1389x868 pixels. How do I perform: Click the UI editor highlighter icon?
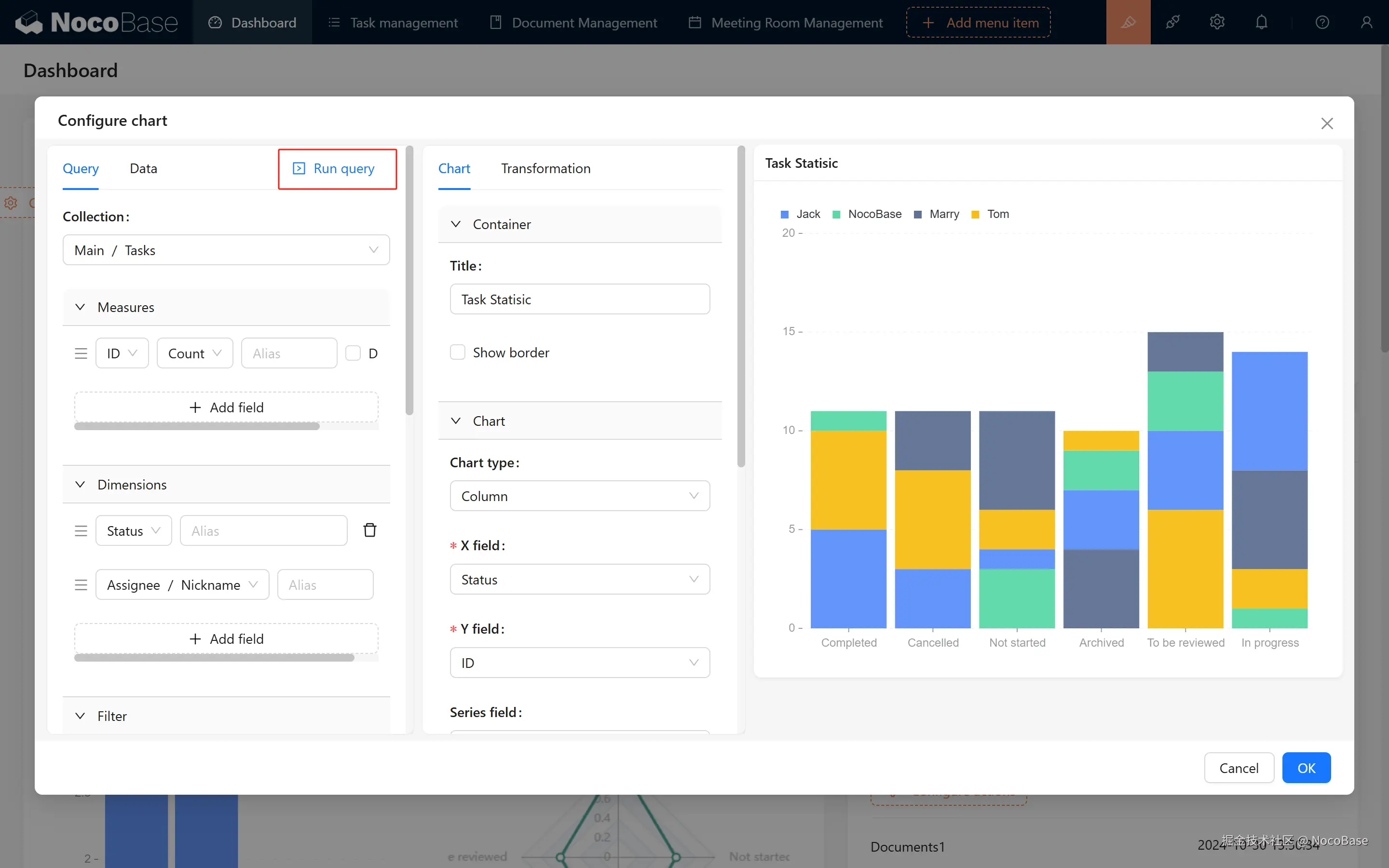coord(1128,22)
